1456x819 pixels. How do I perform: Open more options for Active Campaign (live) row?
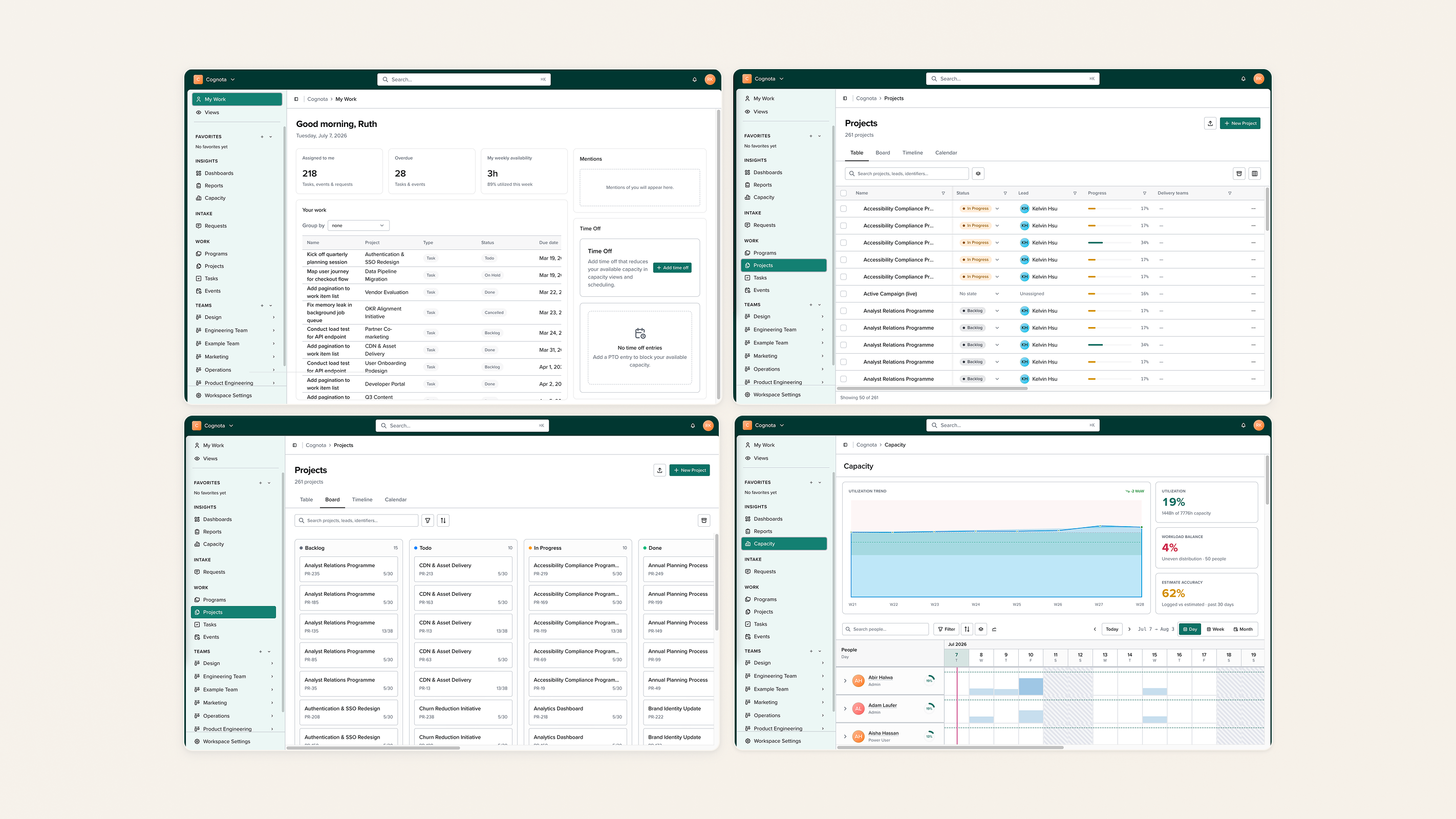click(x=1253, y=294)
